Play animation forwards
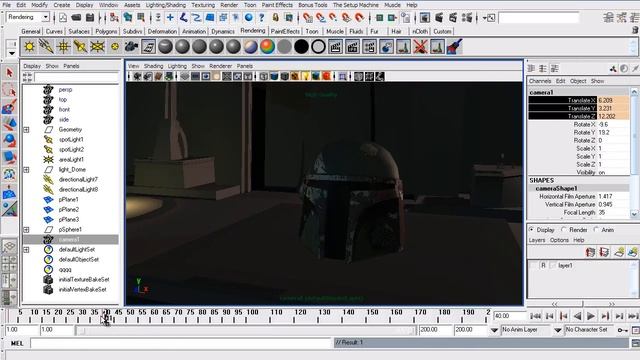 [591, 316]
